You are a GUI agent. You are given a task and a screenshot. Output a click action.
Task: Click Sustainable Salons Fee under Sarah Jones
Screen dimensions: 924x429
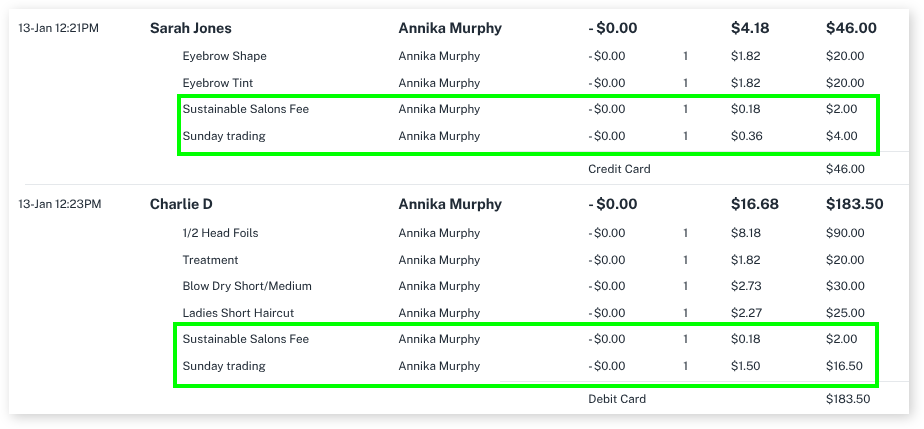[245, 109]
